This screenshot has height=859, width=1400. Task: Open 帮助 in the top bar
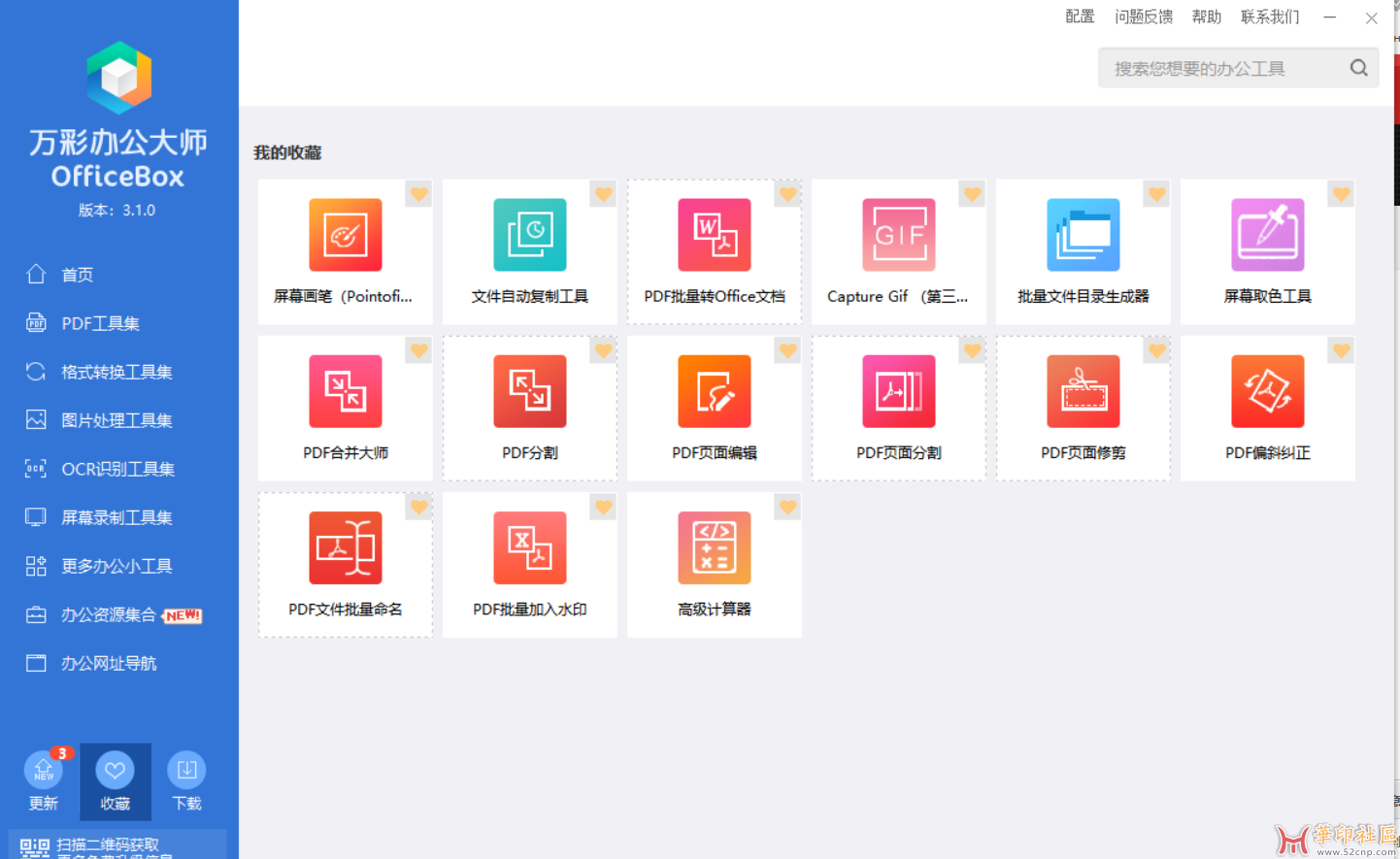(1207, 17)
